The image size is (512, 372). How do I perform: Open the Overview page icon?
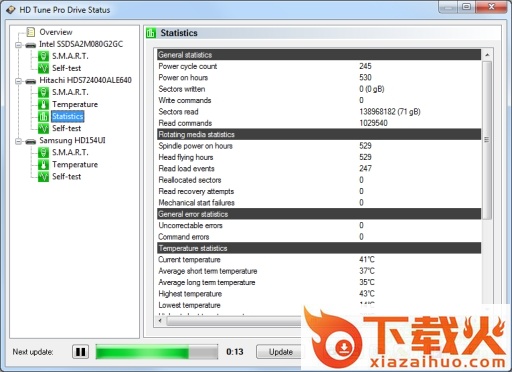click(x=31, y=32)
